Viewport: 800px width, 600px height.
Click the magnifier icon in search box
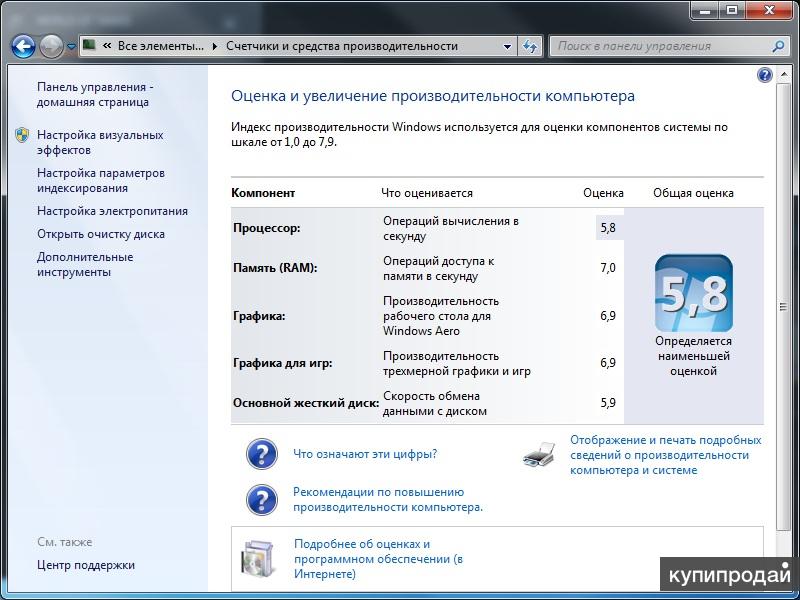(779, 46)
